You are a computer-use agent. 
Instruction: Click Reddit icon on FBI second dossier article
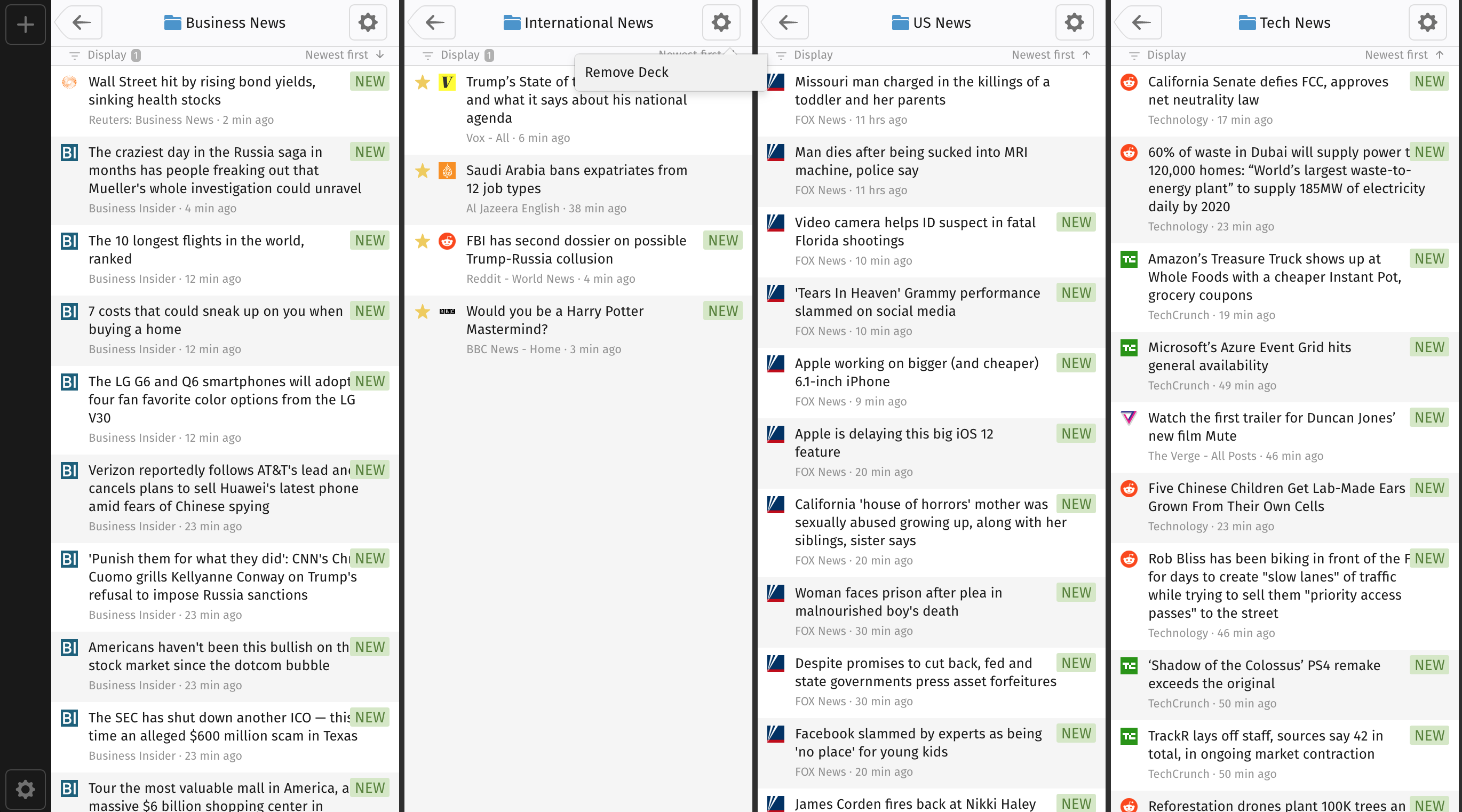click(x=447, y=241)
